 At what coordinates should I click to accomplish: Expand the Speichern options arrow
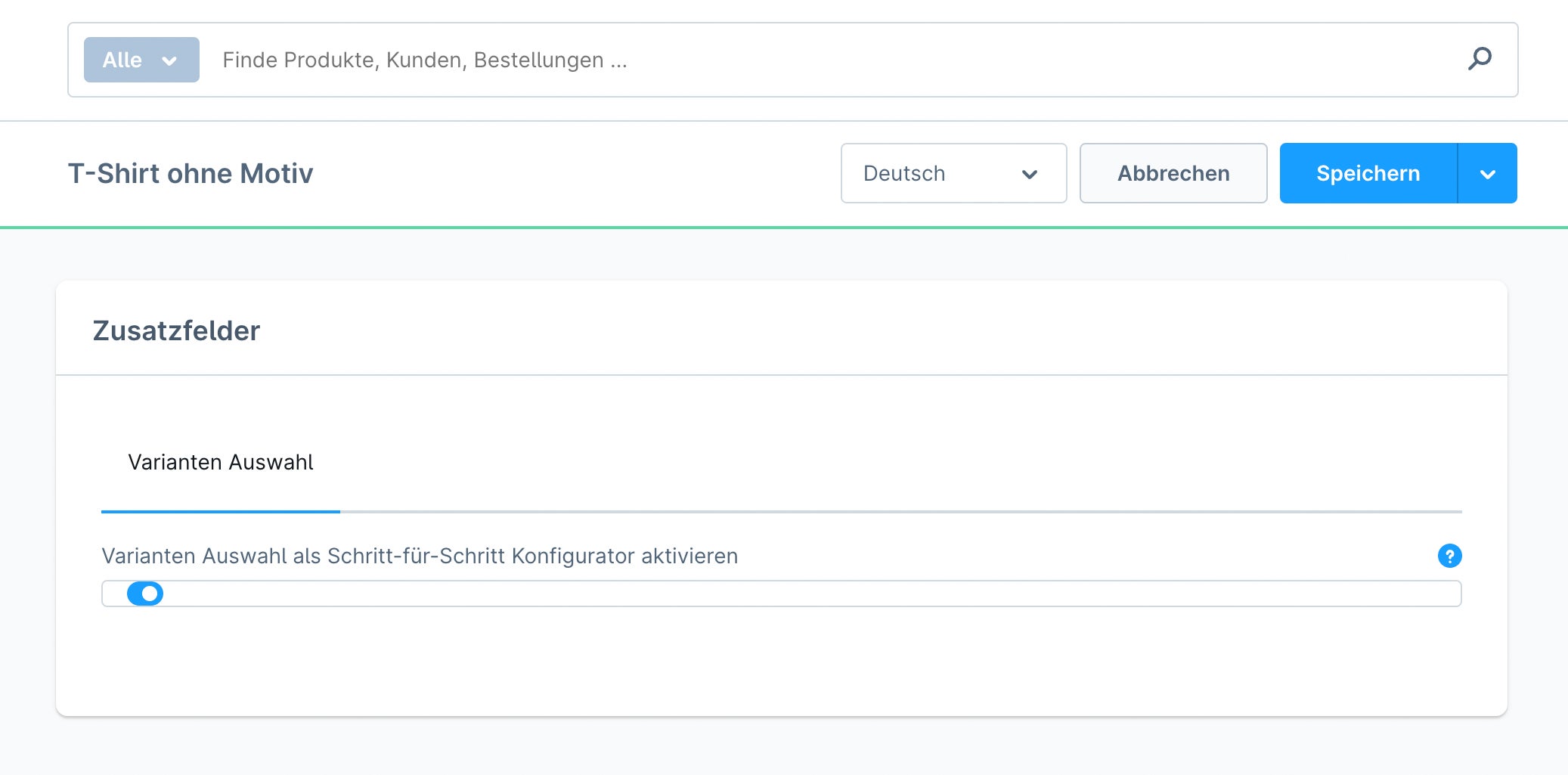[1487, 173]
